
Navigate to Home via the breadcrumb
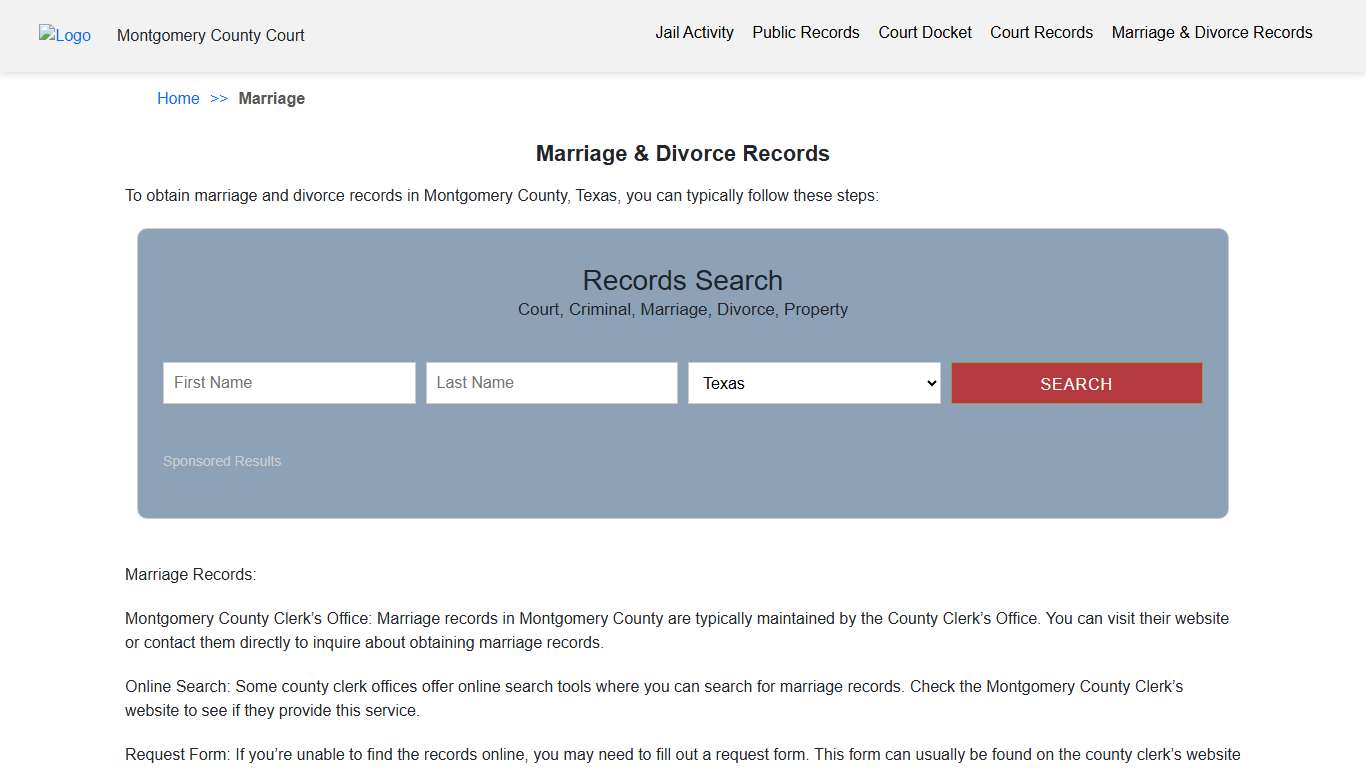click(x=178, y=98)
